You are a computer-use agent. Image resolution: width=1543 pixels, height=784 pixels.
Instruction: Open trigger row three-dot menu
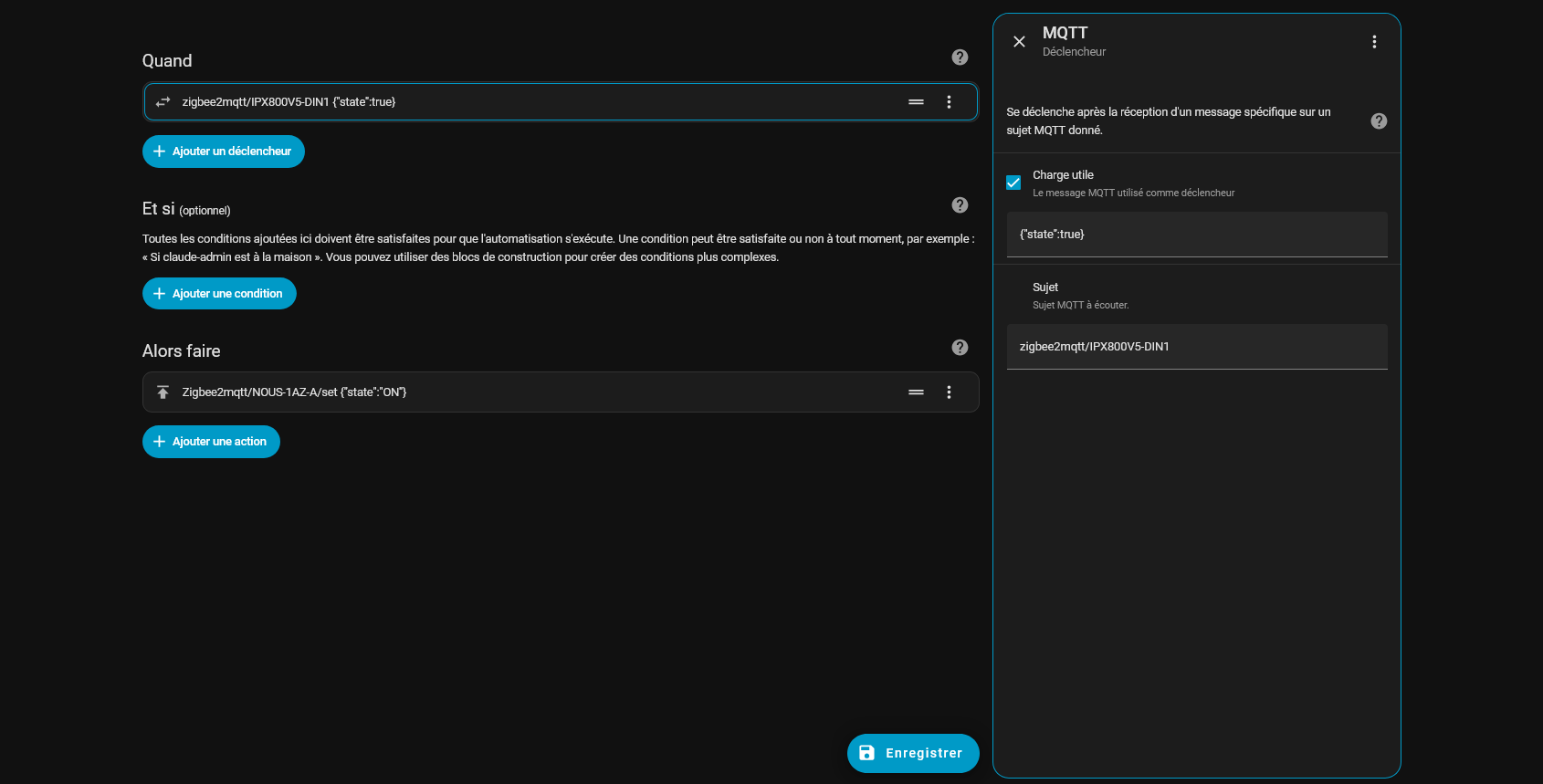949,102
